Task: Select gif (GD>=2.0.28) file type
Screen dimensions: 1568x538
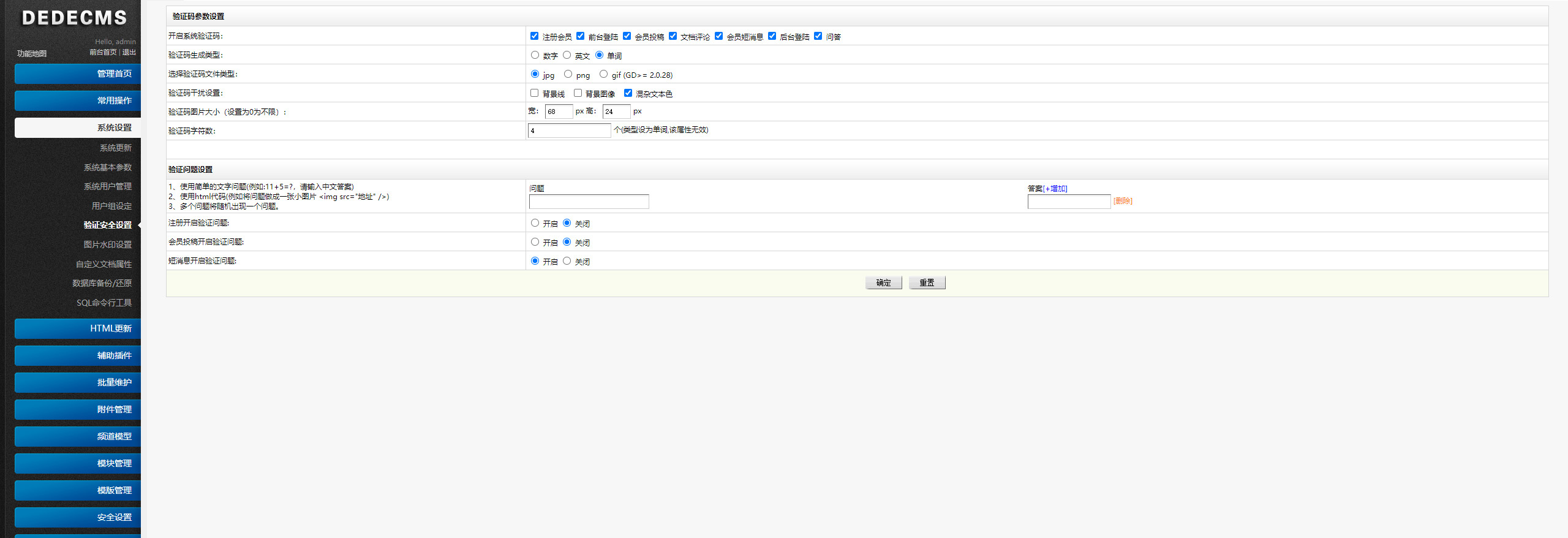Action: 603,74
